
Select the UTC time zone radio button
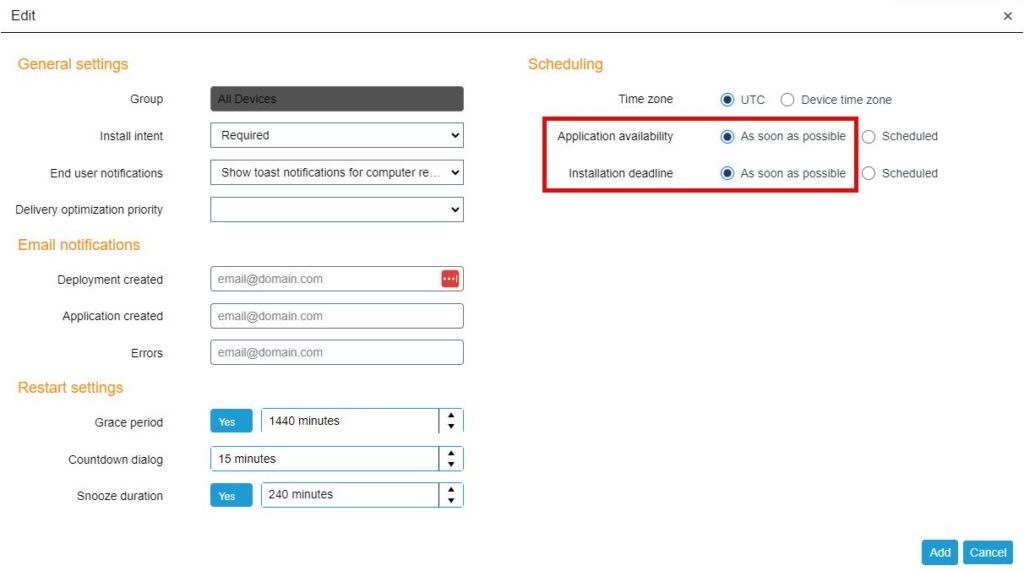727,100
